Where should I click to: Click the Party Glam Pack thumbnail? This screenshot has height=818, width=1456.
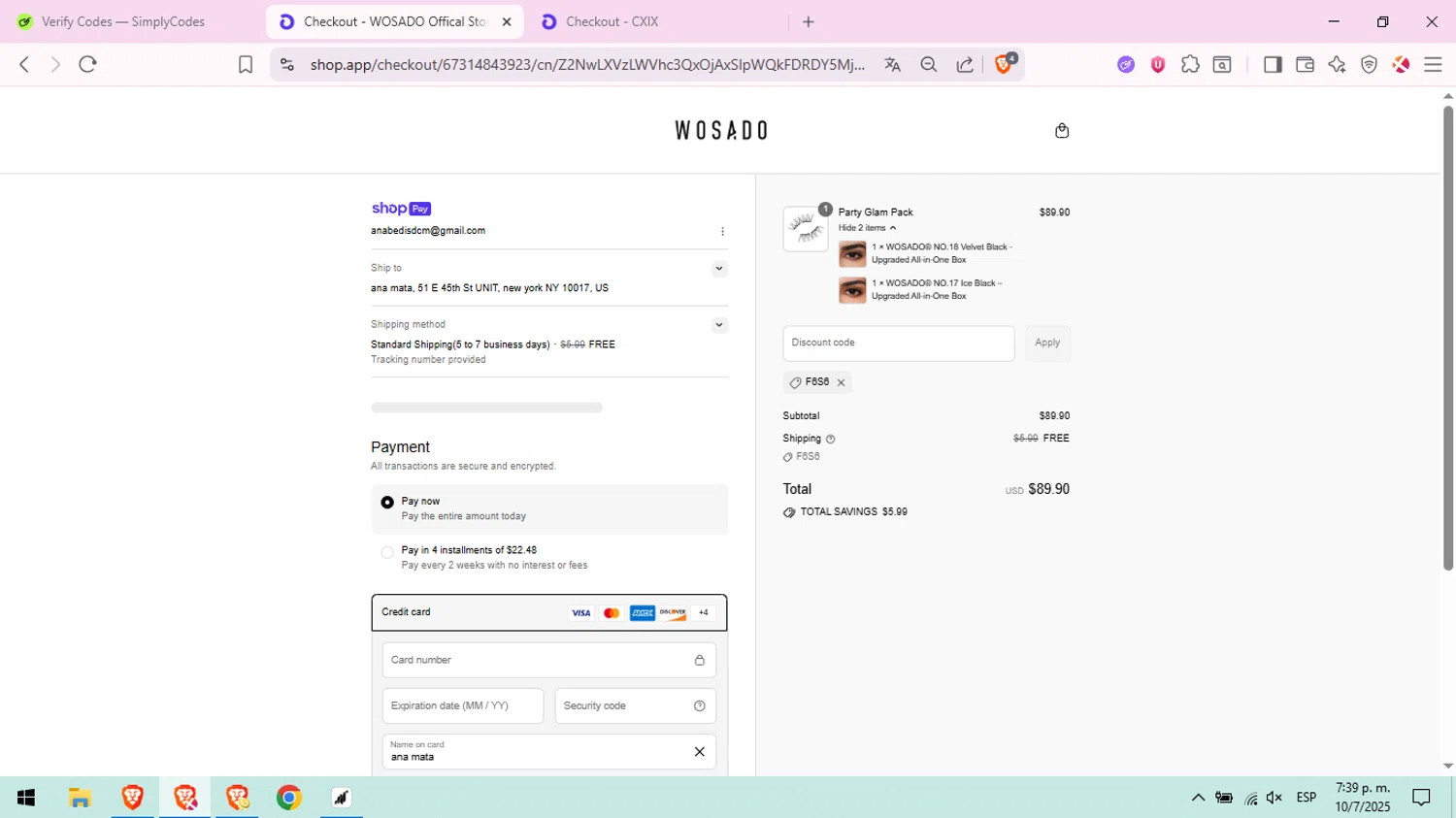[x=806, y=229]
